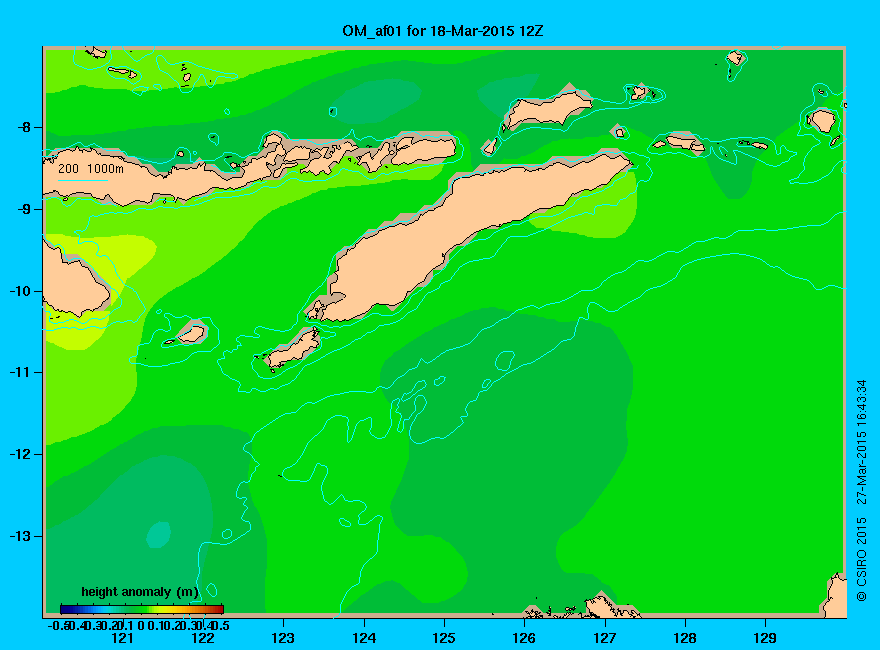Click the height anomaly color bar
Screen dimensions: 880x650
142,609
